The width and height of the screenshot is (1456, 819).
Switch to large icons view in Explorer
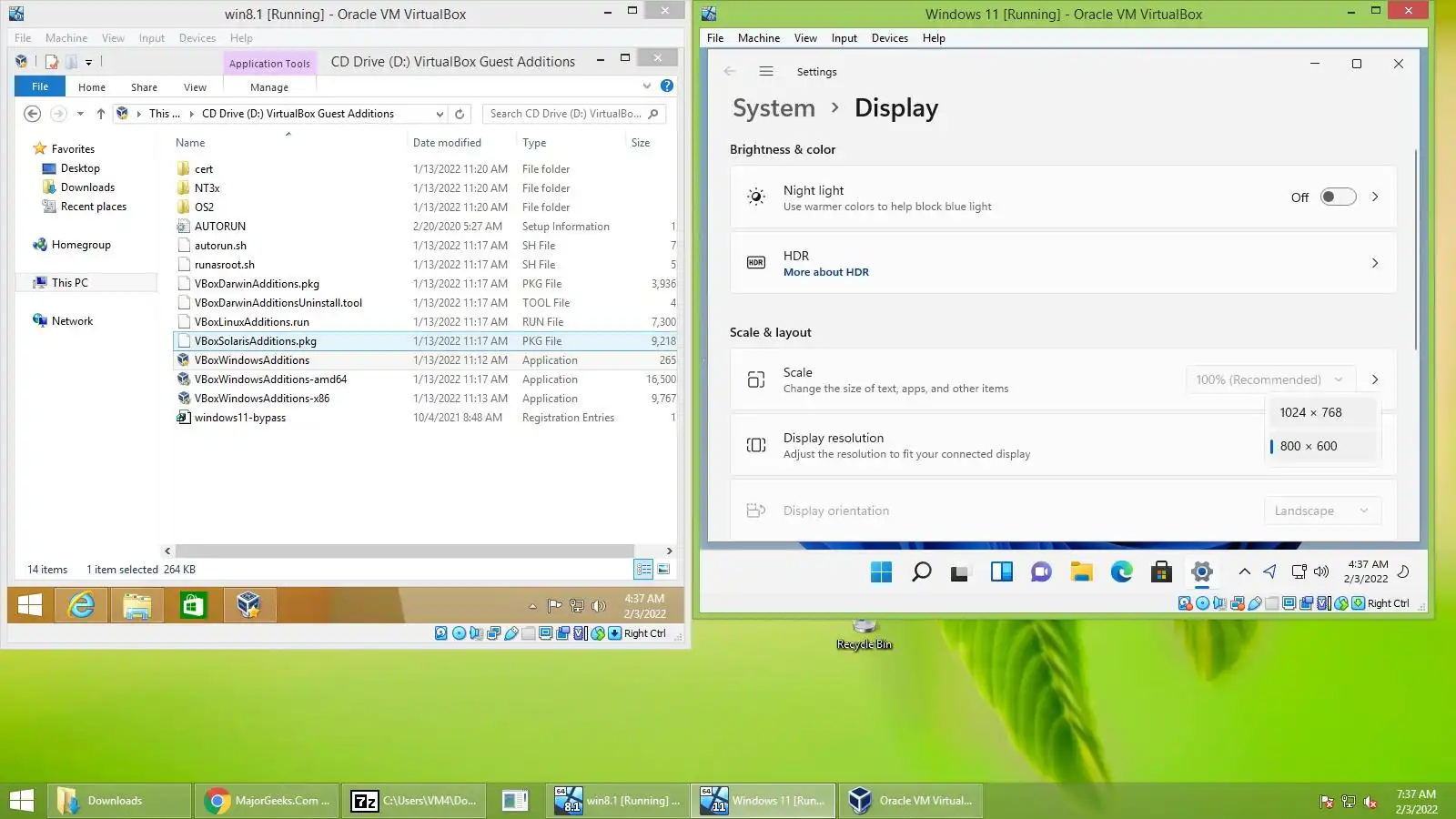pos(663,570)
